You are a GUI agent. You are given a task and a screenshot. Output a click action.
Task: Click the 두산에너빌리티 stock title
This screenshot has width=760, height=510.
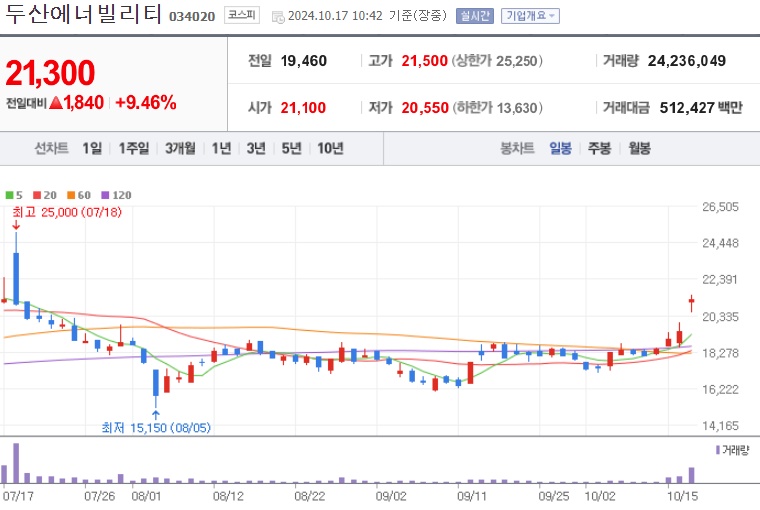(83, 14)
